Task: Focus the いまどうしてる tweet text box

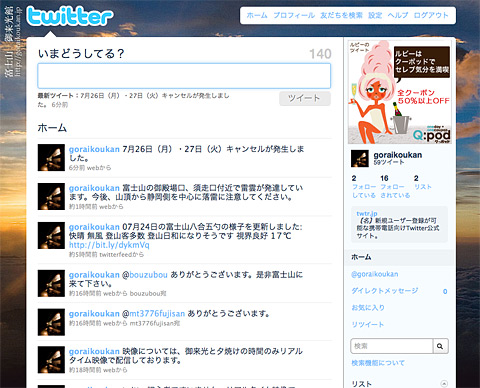Action: (x=184, y=76)
